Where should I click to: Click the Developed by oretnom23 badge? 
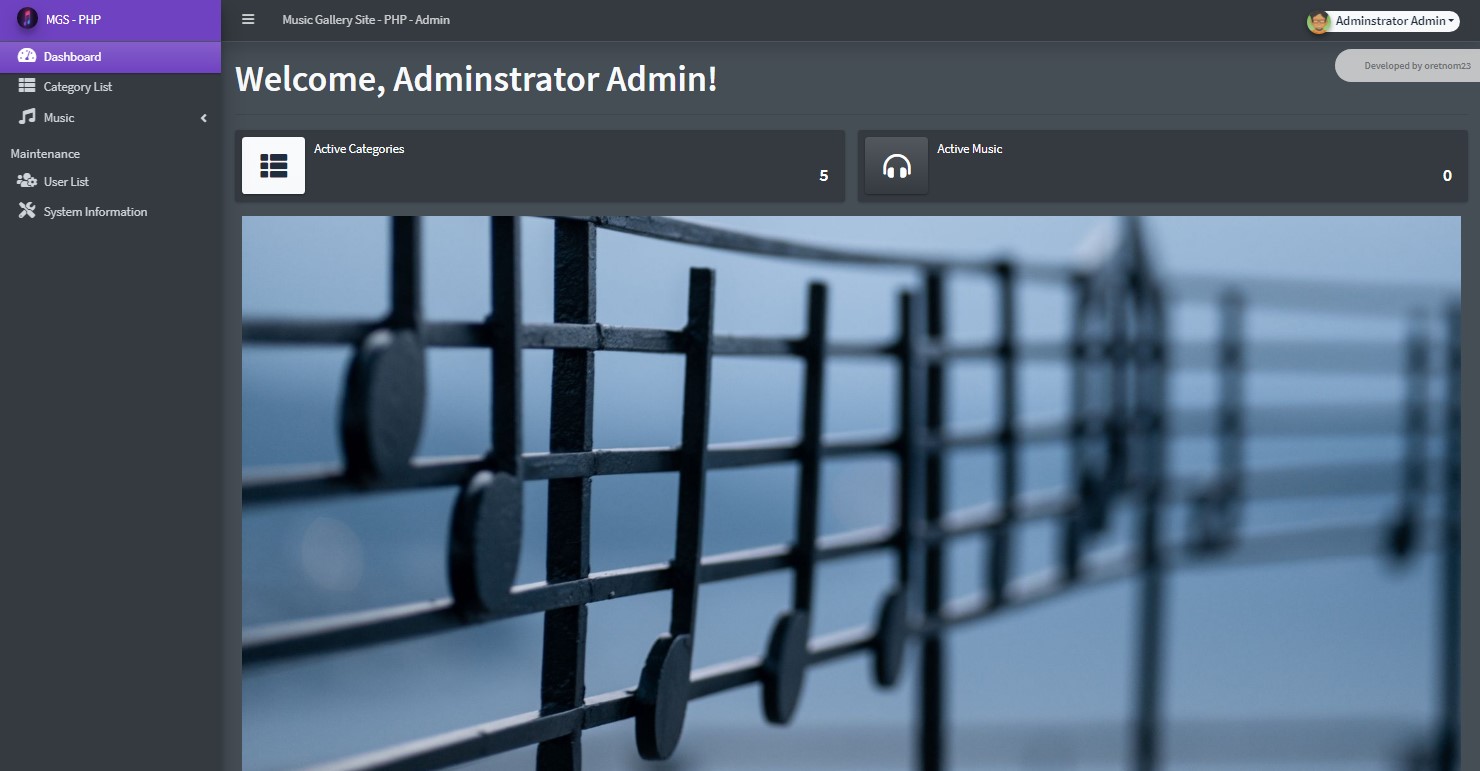(x=1410, y=66)
